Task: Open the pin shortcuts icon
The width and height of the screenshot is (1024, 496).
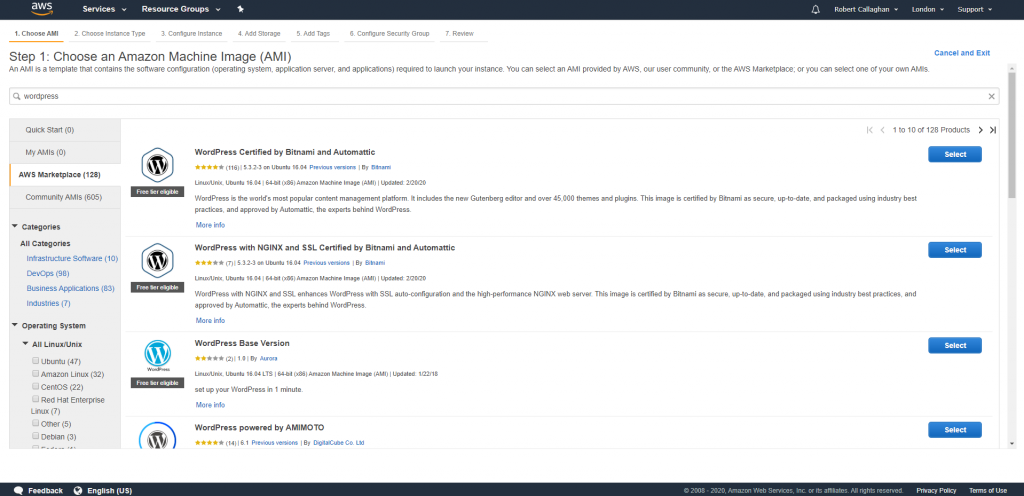Action: [240, 10]
